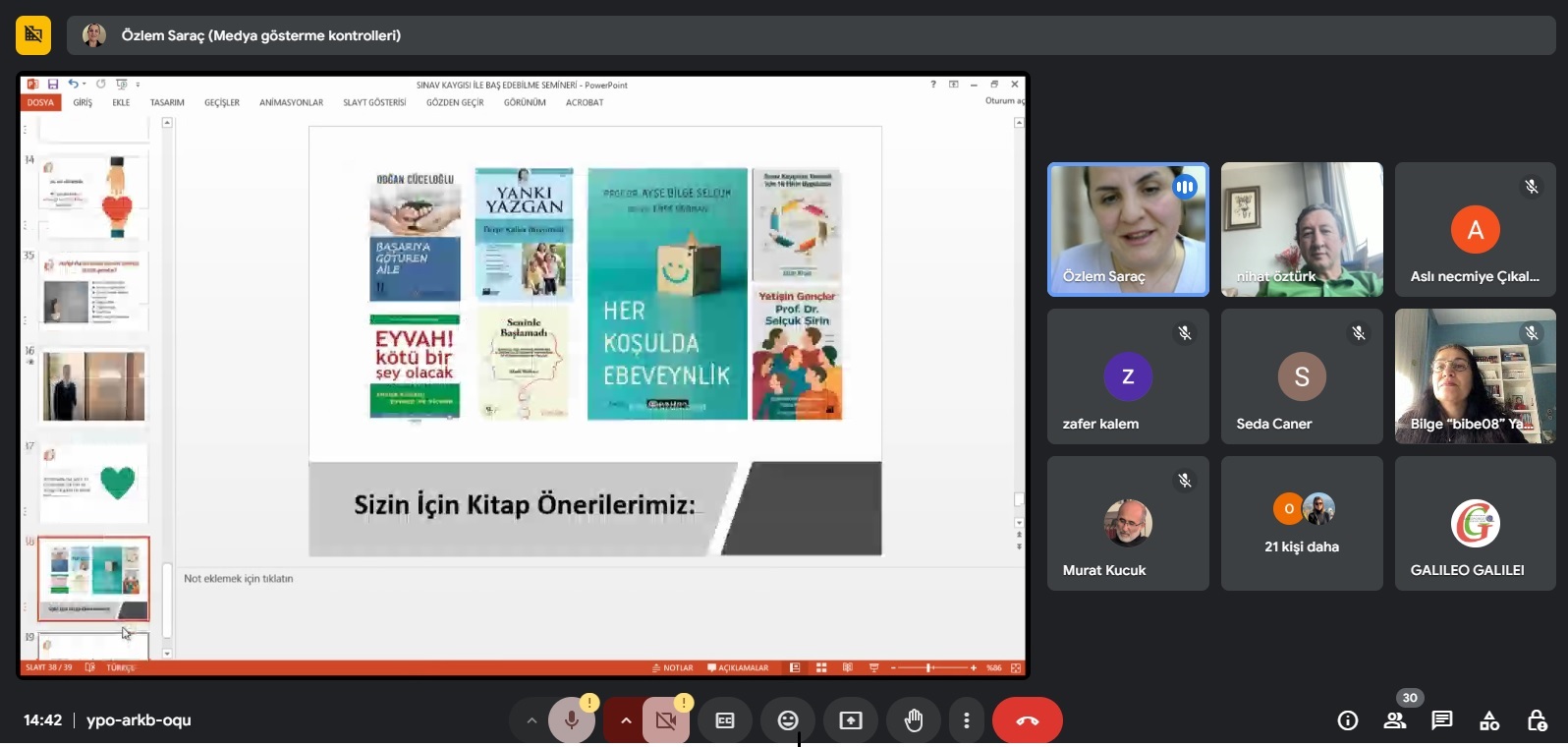Leave the call with the red button
The width and height of the screenshot is (1568, 747).
tap(1028, 720)
